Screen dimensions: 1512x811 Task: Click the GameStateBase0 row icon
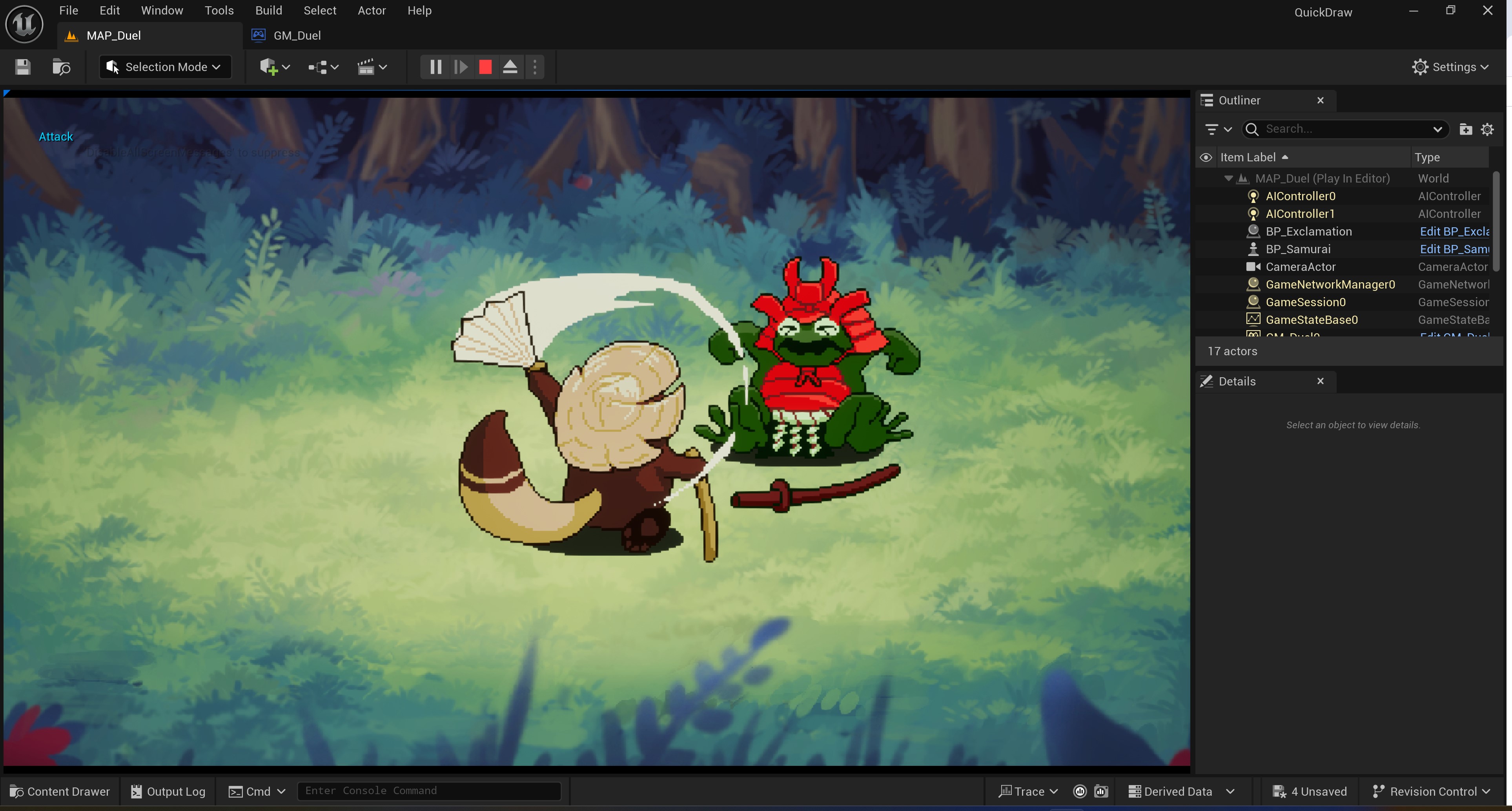coord(1253,319)
